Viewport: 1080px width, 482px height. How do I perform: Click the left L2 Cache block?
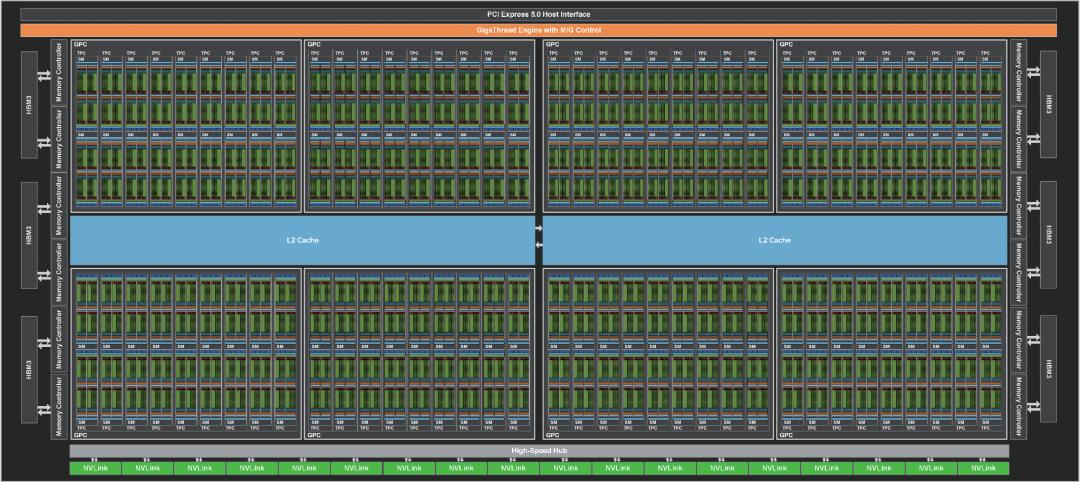(x=302, y=240)
